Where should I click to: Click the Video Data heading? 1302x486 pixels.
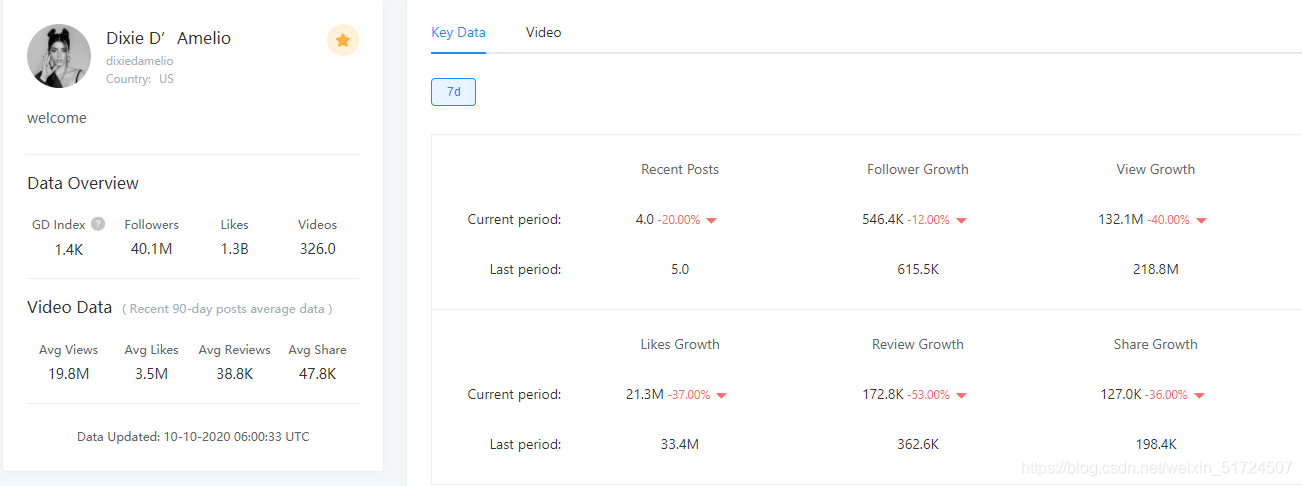click(69, 307)
